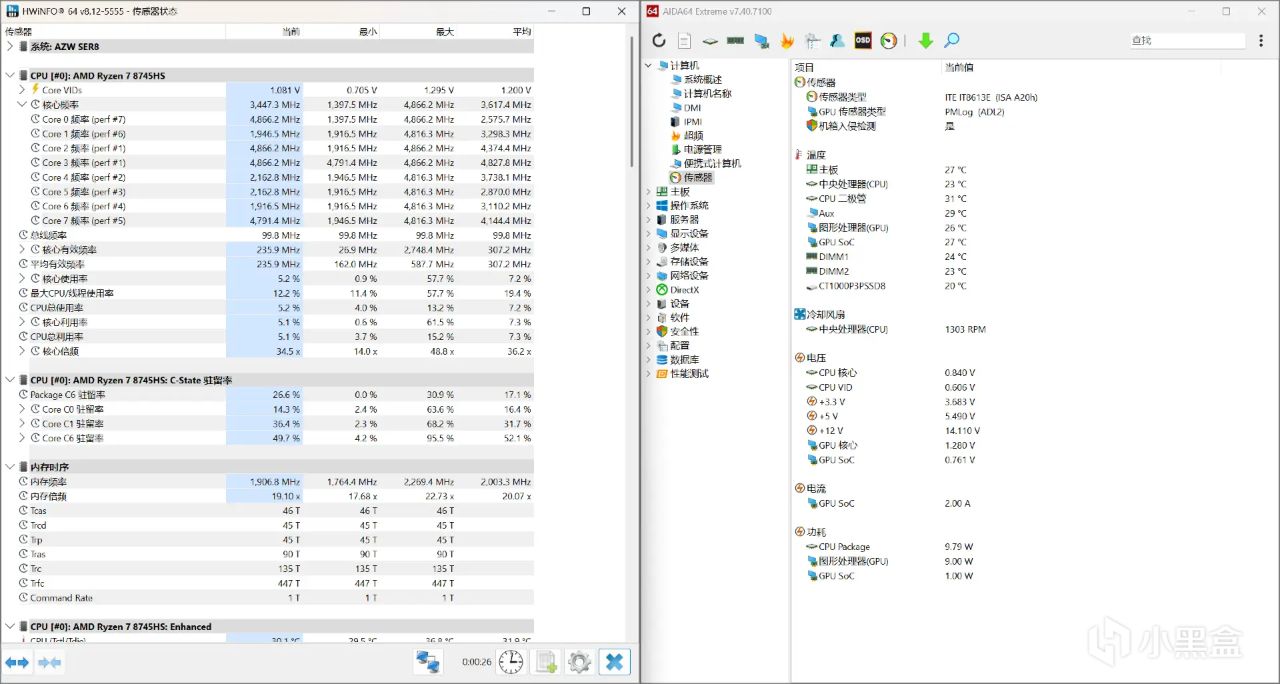Select the 内存频率 row in HWiNFO
This screenshot has width=1280, height=684.
267,481
